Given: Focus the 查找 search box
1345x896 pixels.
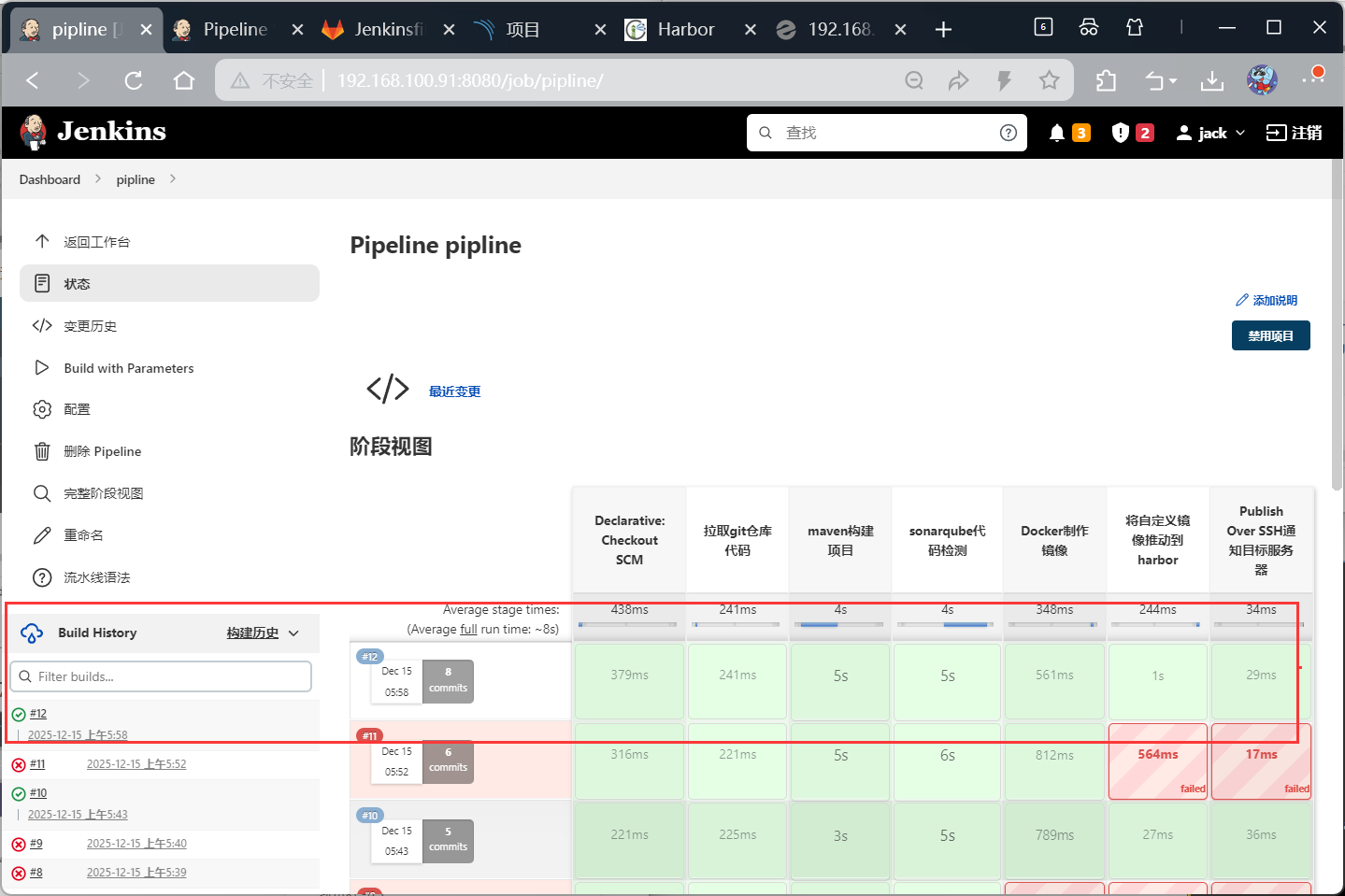Looking at the screenshot, I should click(886, 133).
